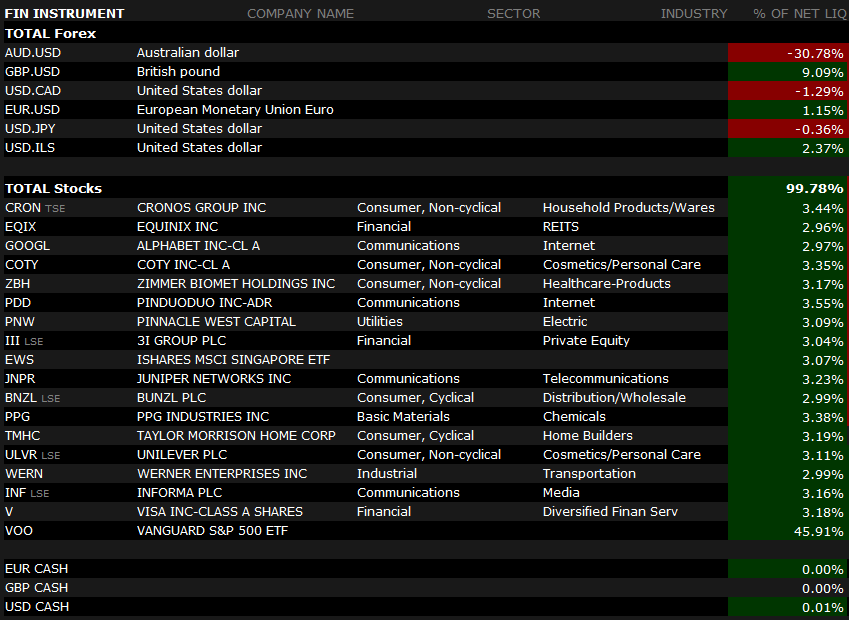
Task: Select the EUR CASH row
Action: click(424, 569)
